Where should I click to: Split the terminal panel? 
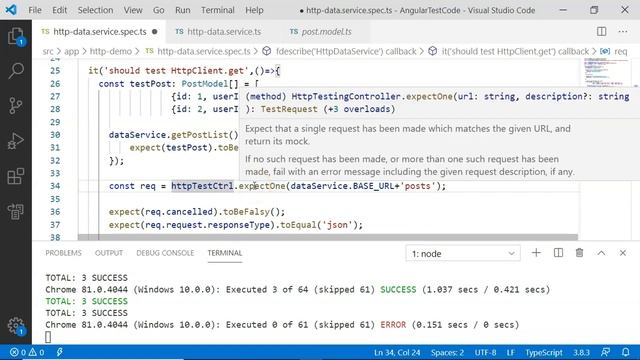coord(558,253)
